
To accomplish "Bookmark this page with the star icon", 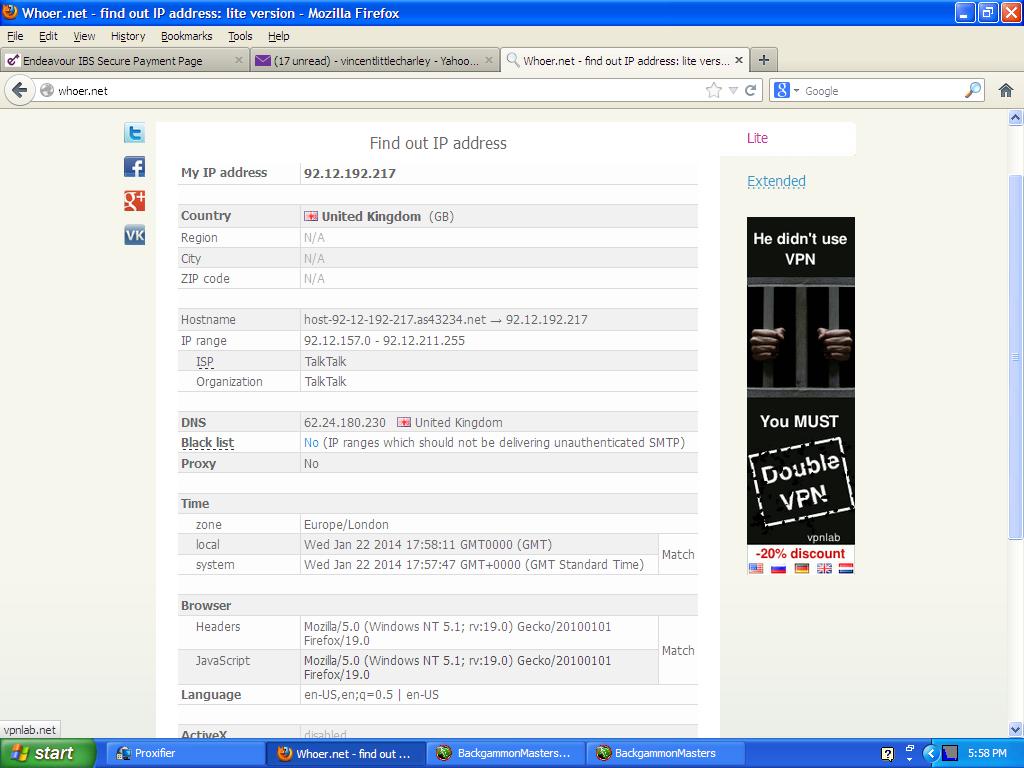I will point(714,90).
